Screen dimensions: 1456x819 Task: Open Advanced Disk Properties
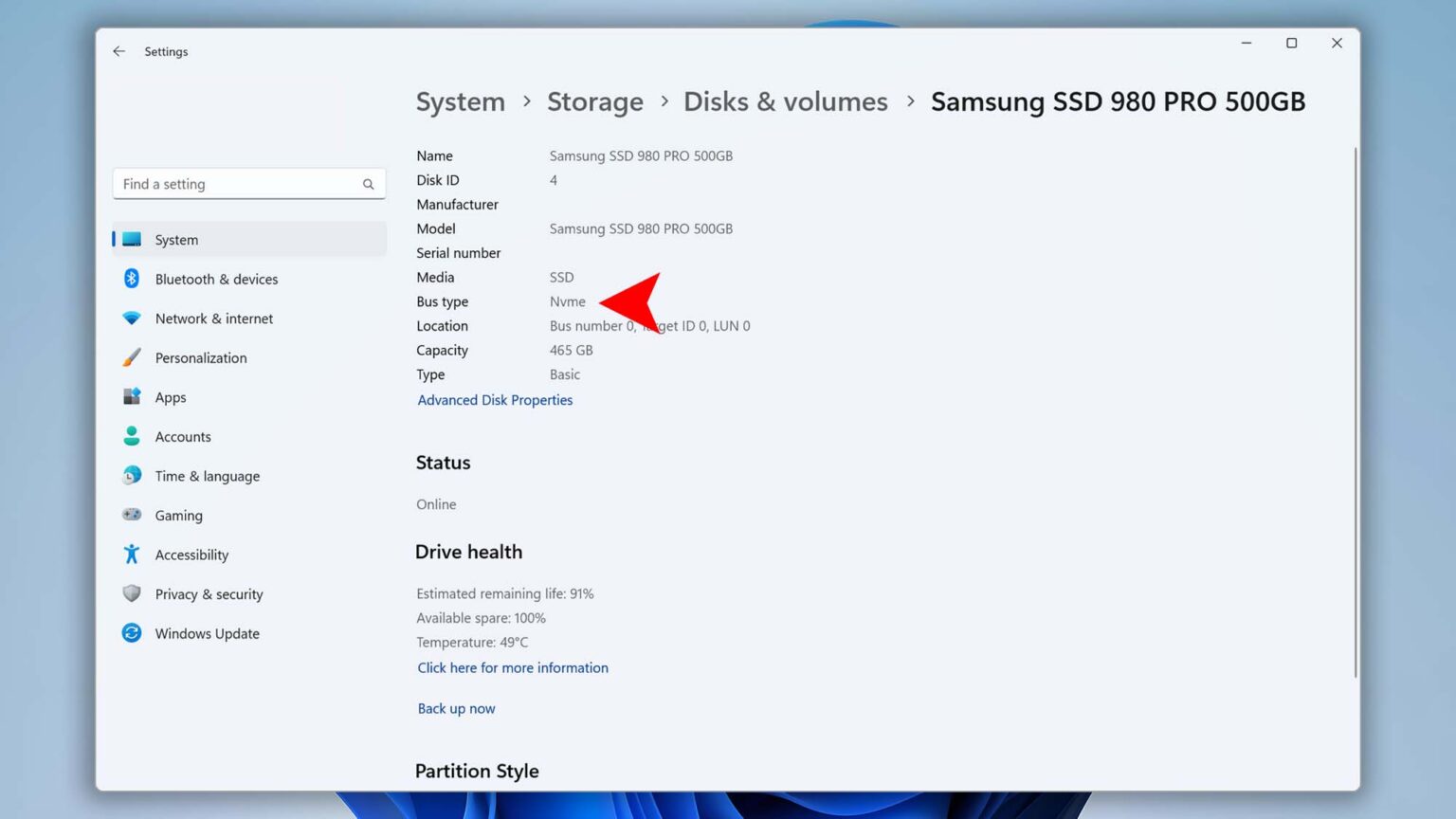point(495,400)
